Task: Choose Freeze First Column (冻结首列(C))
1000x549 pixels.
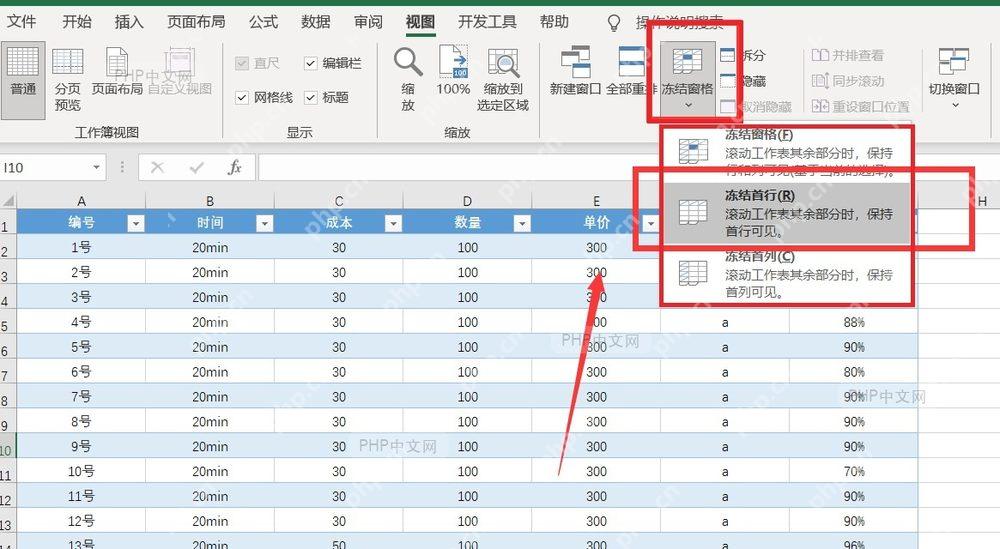Action: point(787,275)
